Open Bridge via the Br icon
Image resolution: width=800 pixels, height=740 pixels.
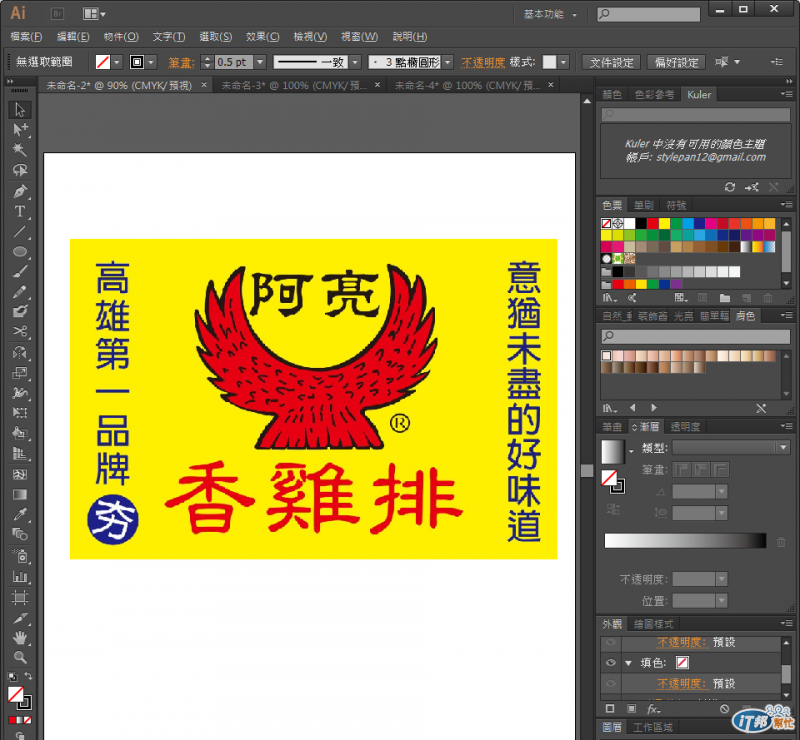57,14
